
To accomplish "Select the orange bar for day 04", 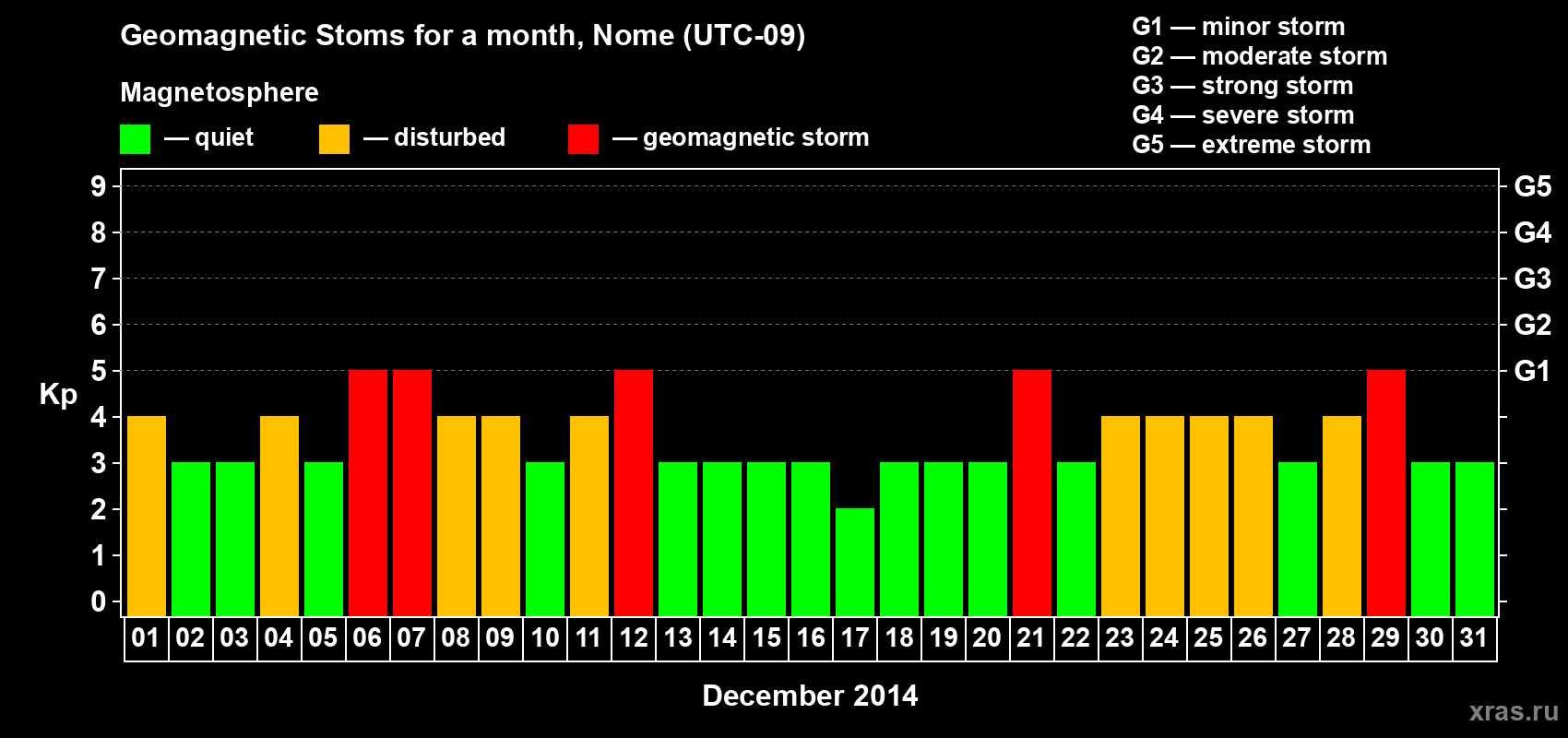I will [x=279, y=516].
